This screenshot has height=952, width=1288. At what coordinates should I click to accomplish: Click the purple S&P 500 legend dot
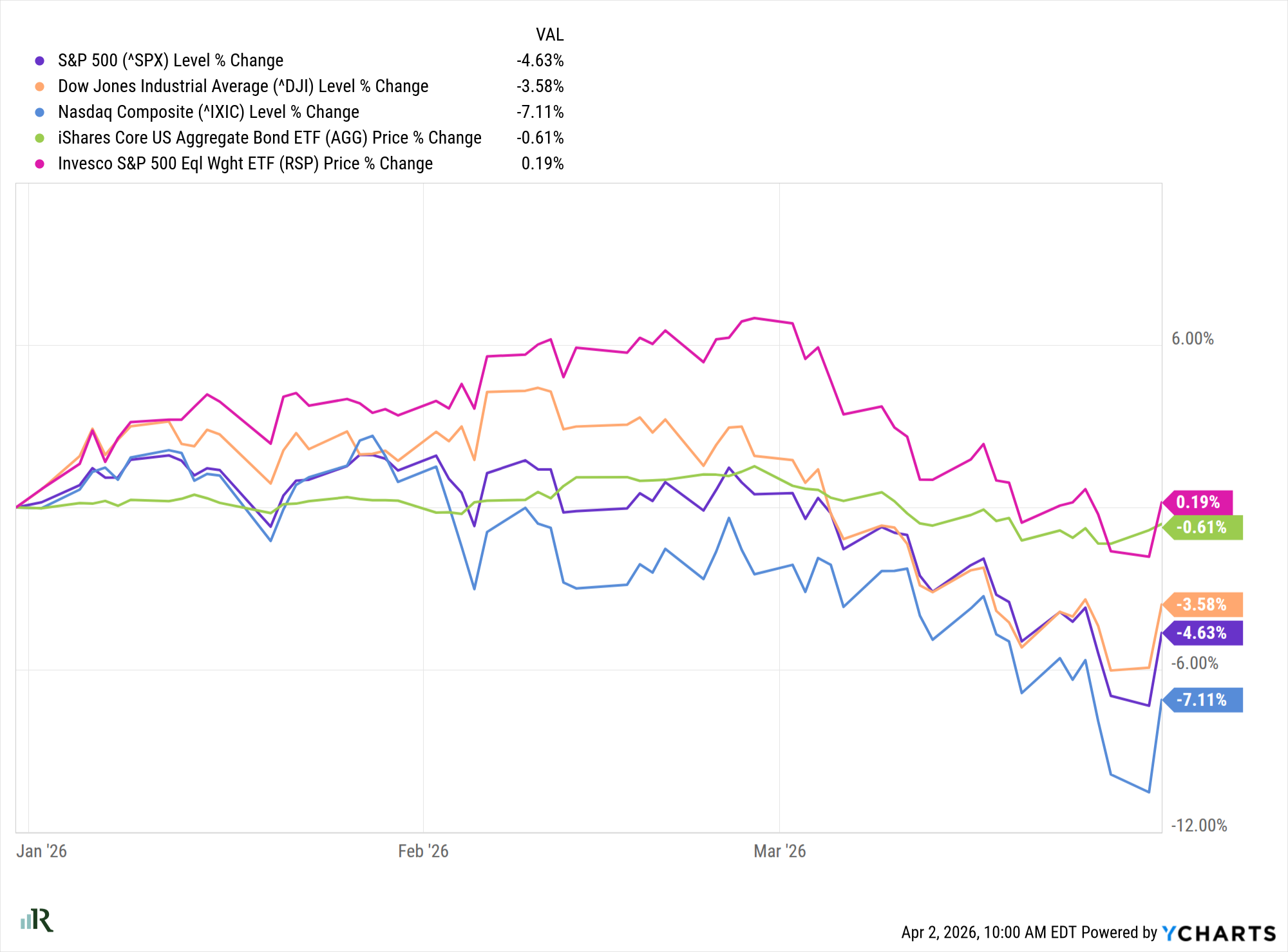(x=40, y=61)
